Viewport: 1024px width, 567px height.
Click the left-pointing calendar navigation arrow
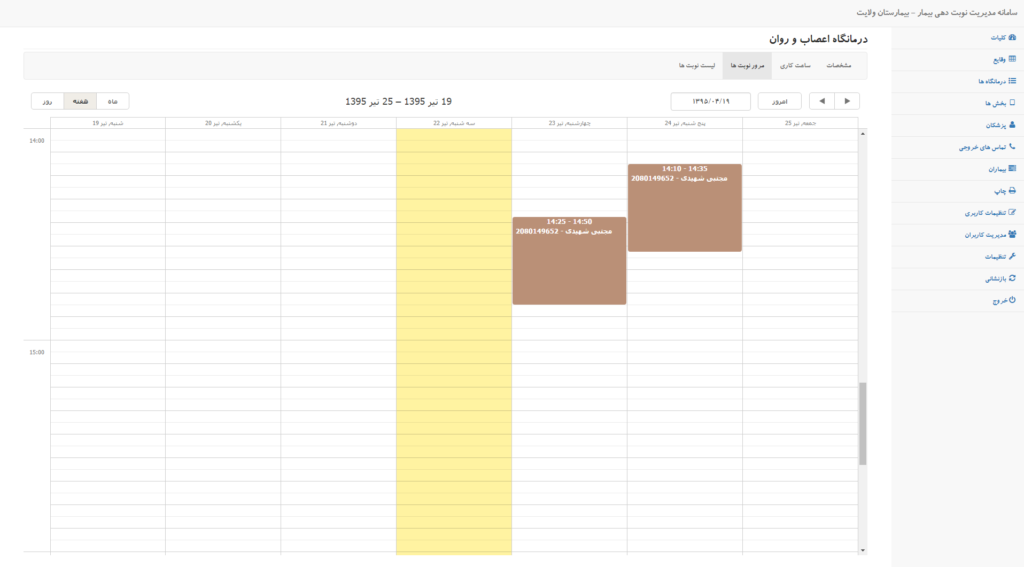(x=822, y=101)
